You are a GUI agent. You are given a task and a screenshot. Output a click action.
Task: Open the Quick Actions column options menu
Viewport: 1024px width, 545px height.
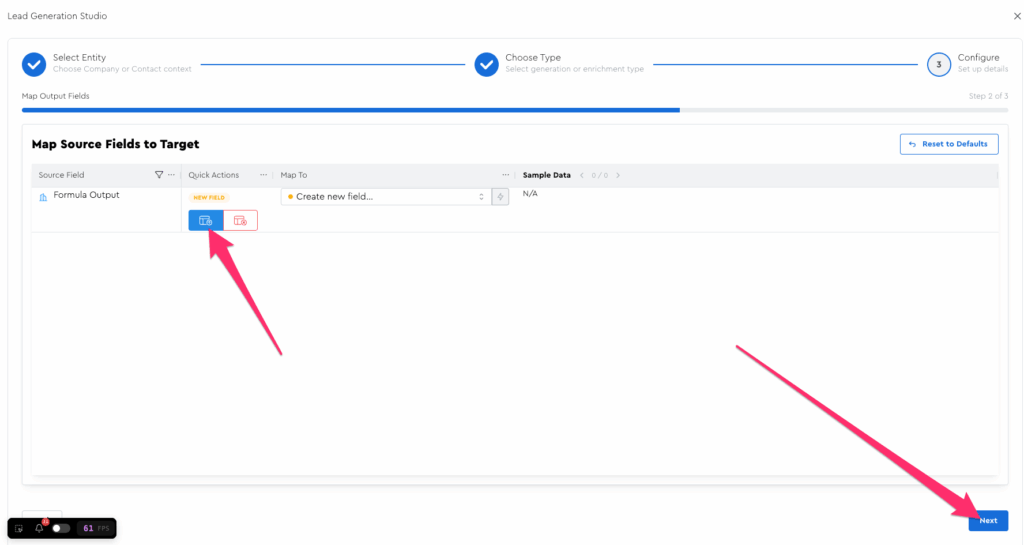click(x=264, y=175)
